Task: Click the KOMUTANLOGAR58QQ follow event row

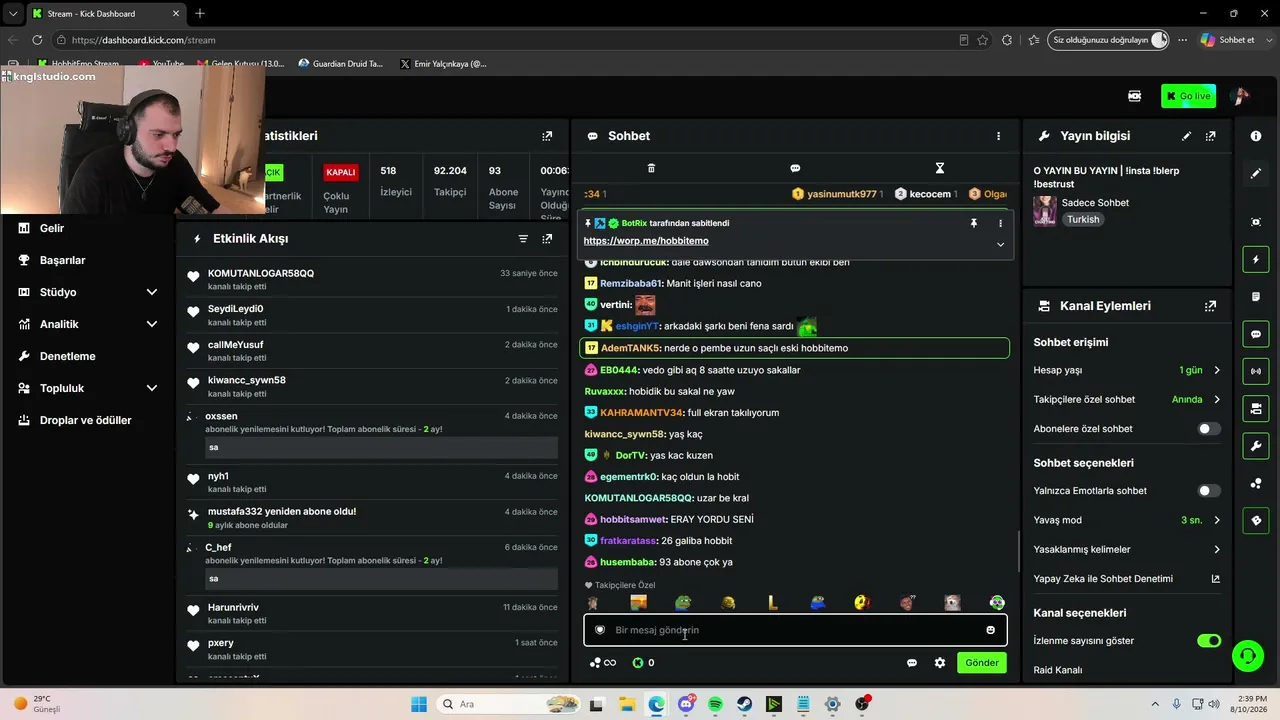Action: pyautogui.click(x=372, y=279)
